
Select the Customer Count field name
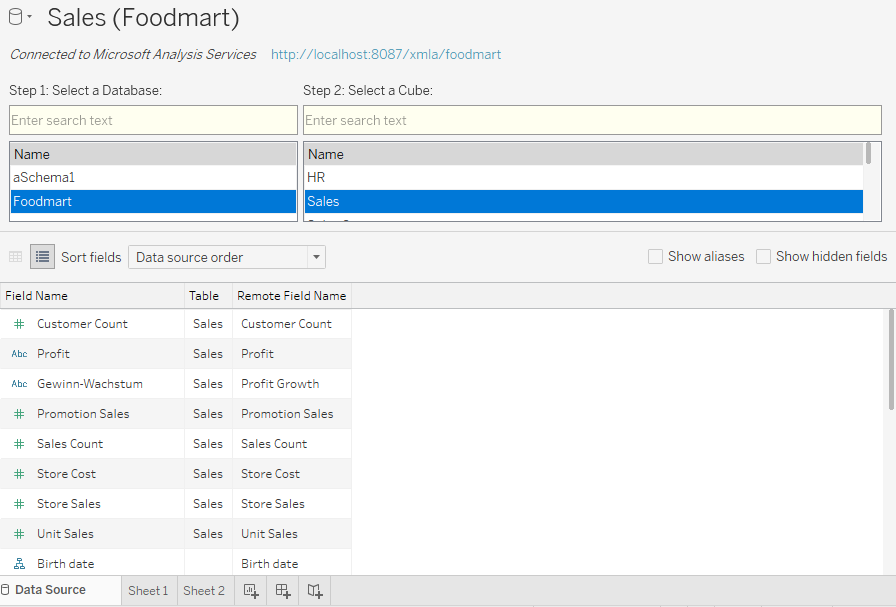coord(82,324)
